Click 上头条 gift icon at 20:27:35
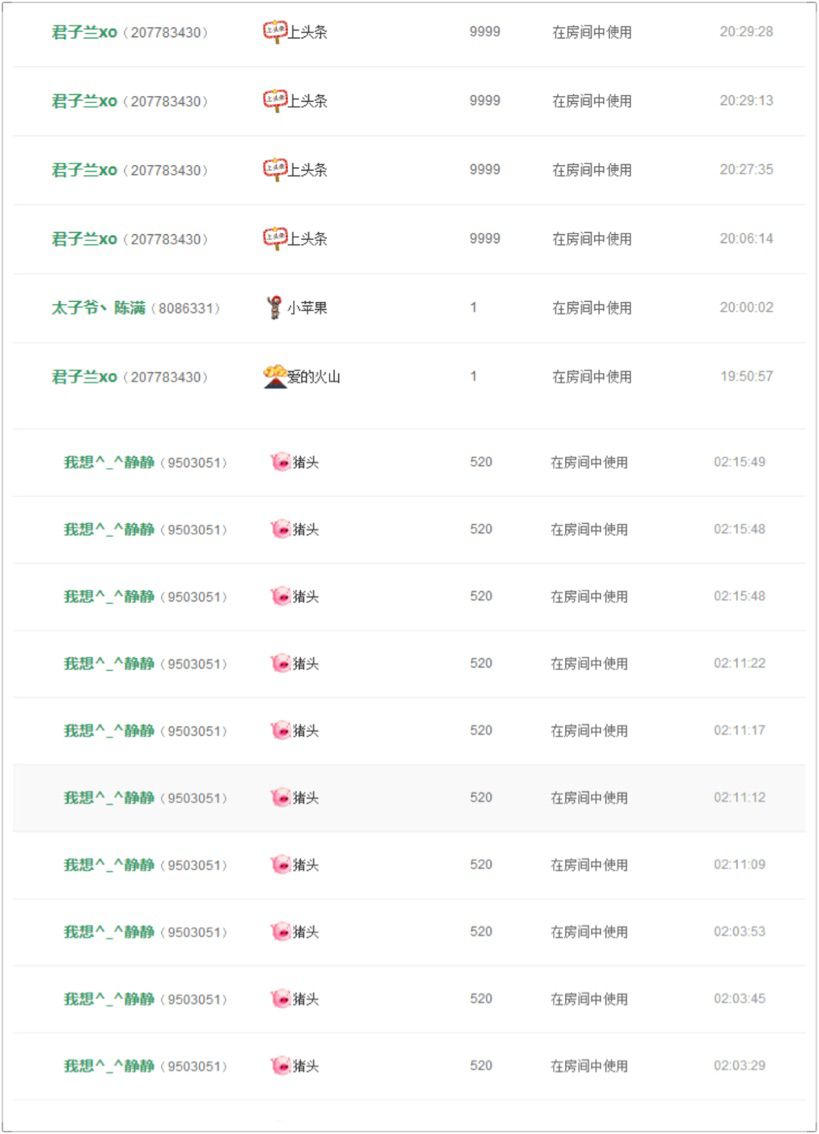Viewport: 819px width, 1134px height. (274, 169)
